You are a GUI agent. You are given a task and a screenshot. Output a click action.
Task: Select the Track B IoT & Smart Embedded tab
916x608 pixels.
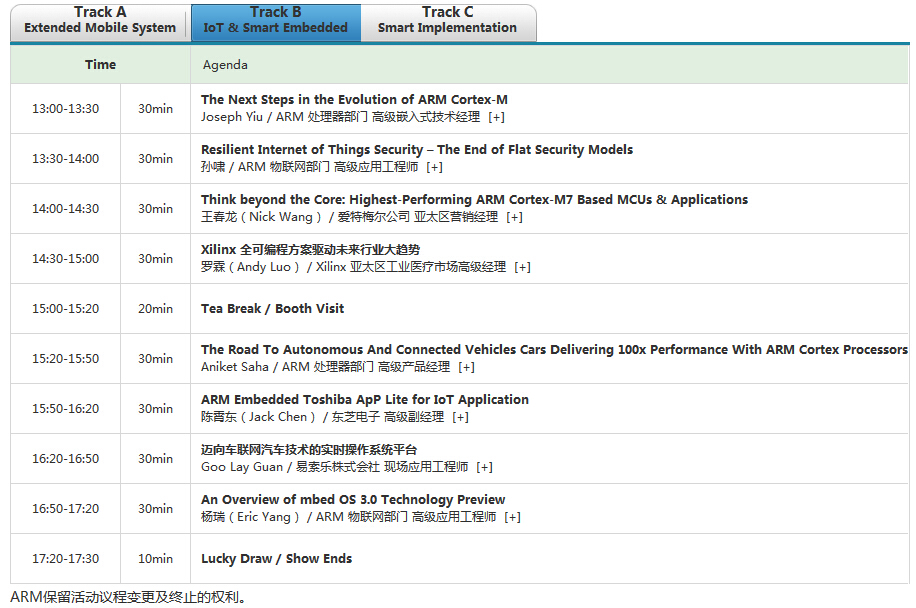click(275, 21)
